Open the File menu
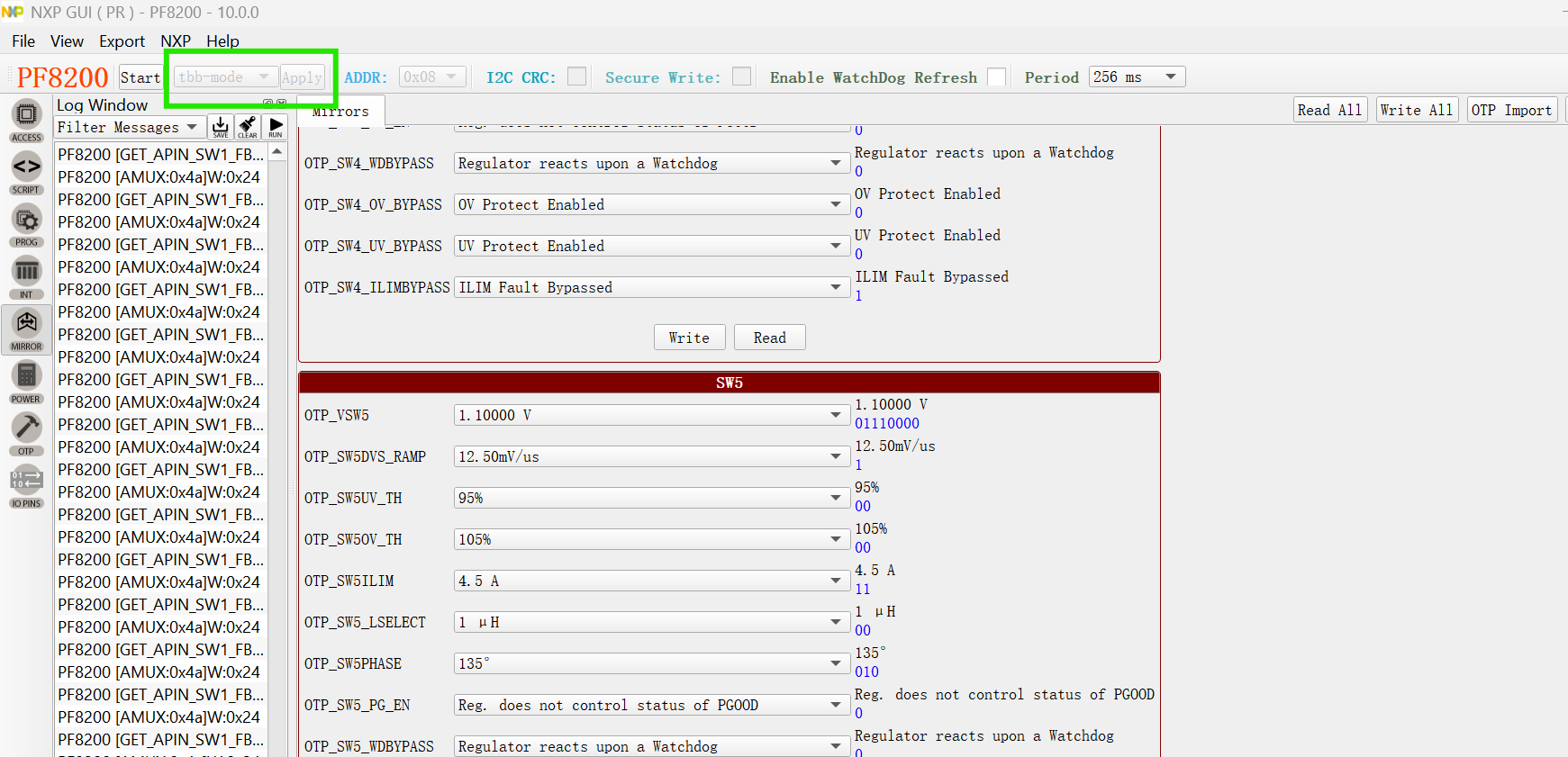The height and width of the screenshot is (757, 1568). pos(23,41)
